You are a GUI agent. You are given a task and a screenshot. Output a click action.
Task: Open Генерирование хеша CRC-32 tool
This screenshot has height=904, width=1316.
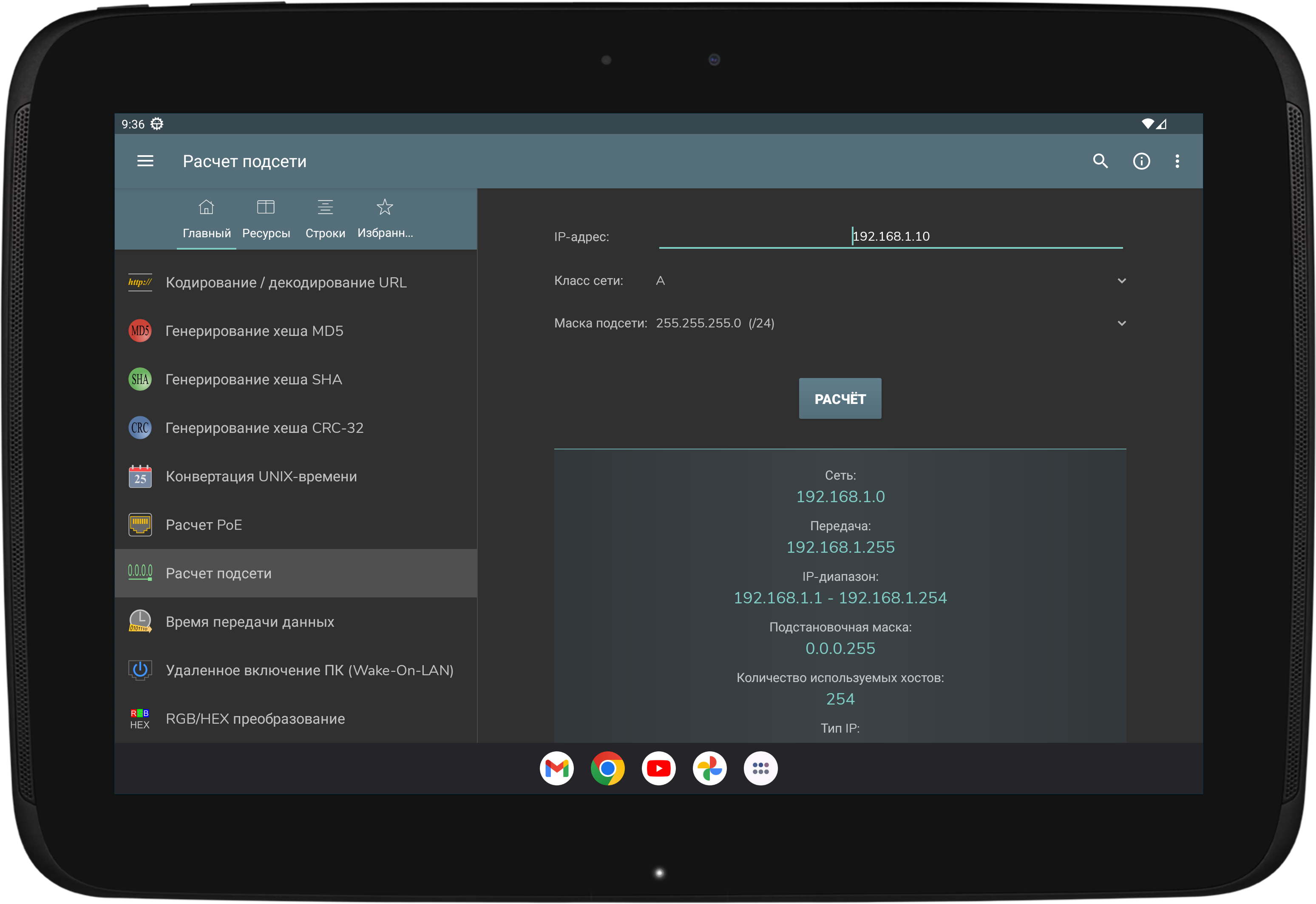pyautogui.click(x=295, y=428)
